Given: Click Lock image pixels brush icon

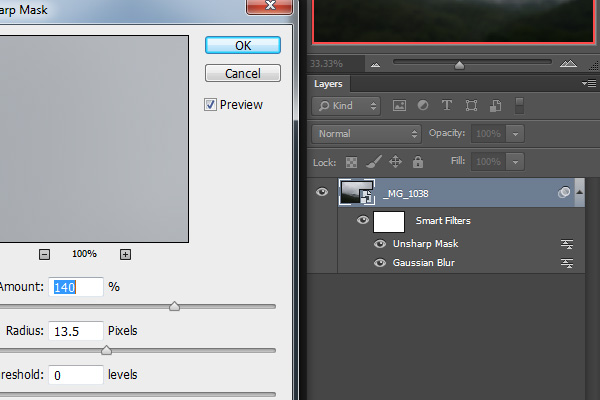Looking at the screenshot, I should pyautogui.click(x=373, y=162).
